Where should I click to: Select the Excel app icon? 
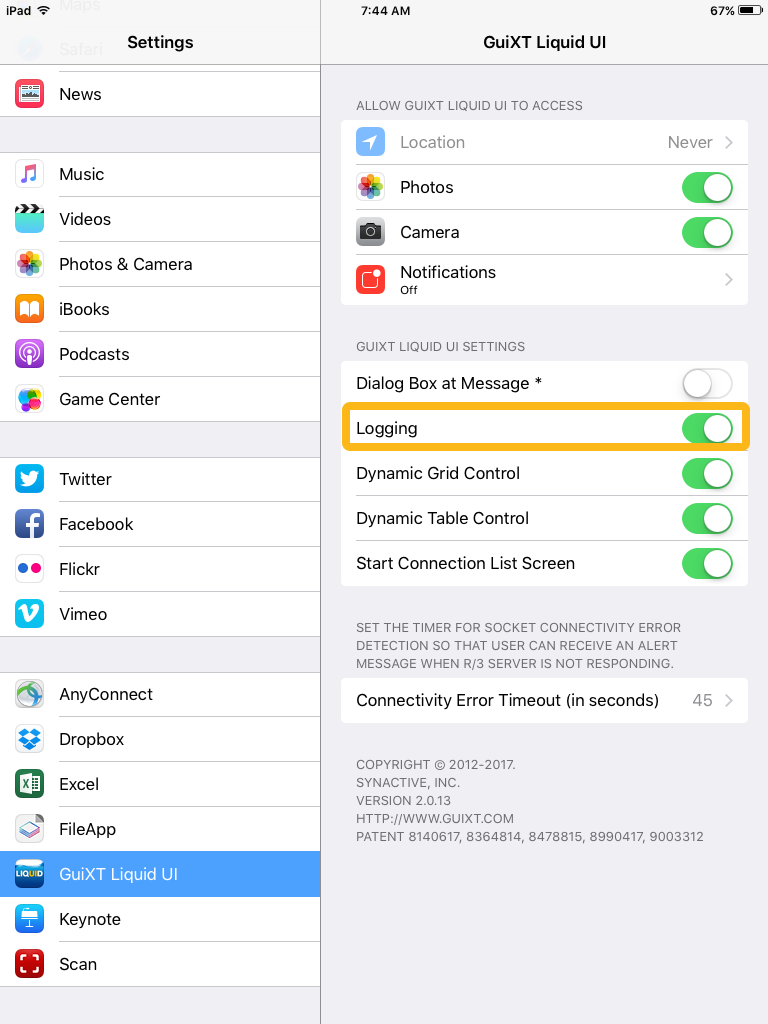[x=29, y=784]
